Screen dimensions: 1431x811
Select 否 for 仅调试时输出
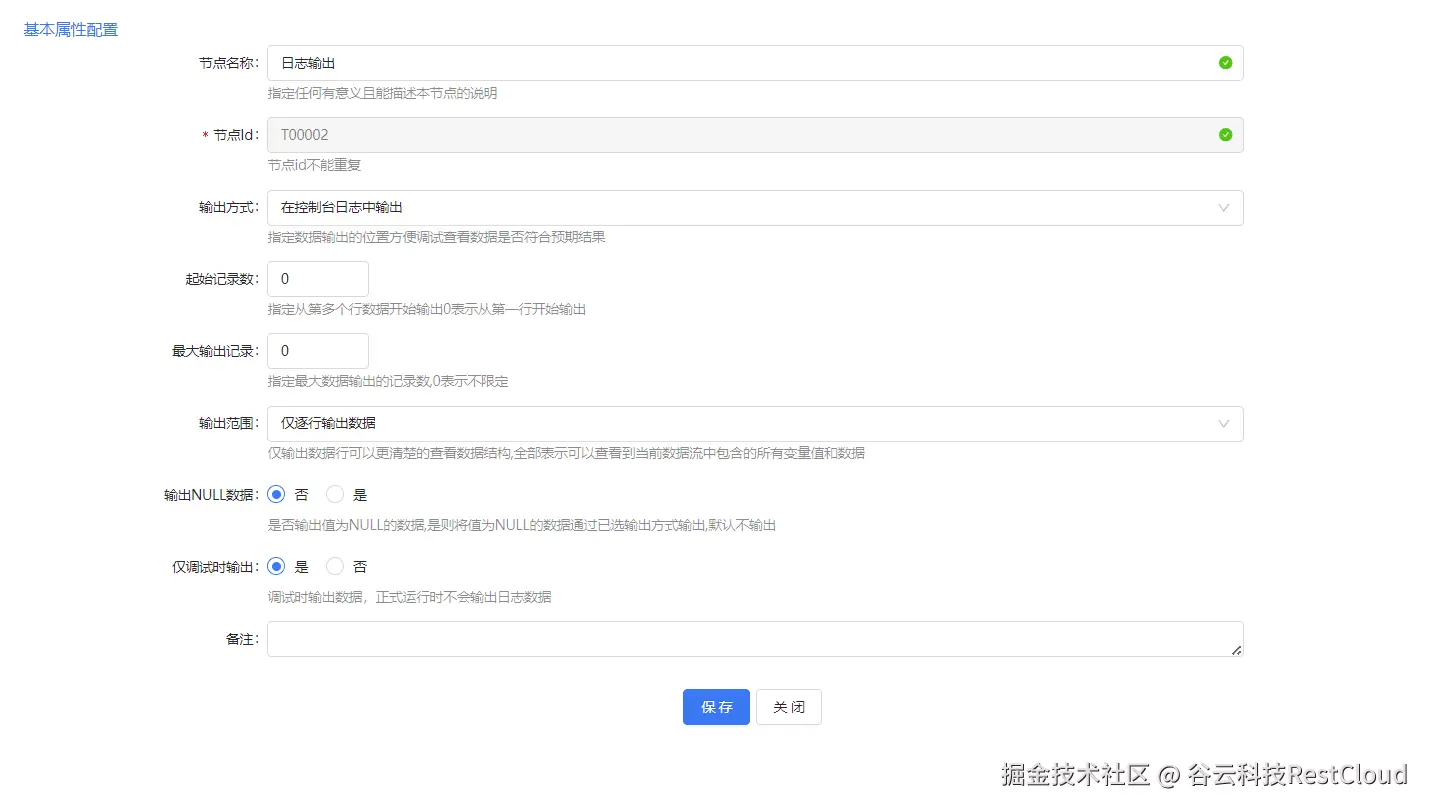pyautogui.click(x=334, y=565)
